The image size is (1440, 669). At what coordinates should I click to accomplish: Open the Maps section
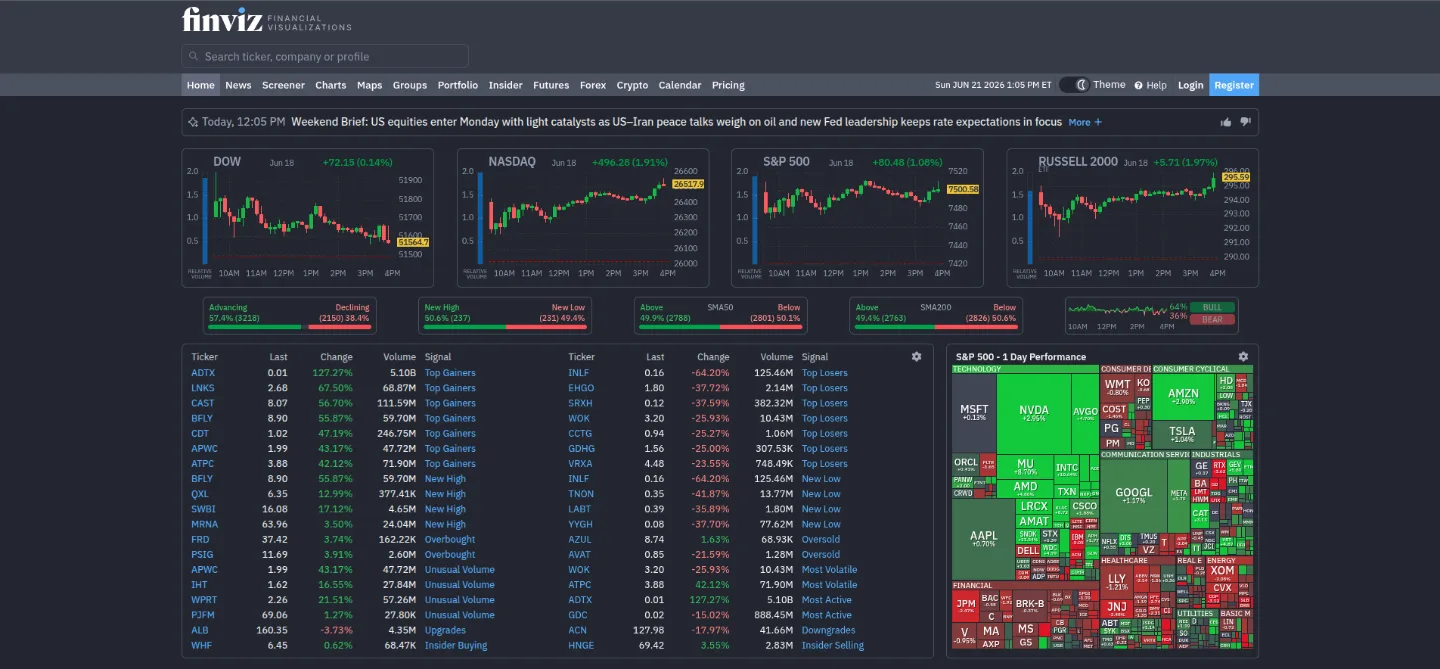coord(370,85)
